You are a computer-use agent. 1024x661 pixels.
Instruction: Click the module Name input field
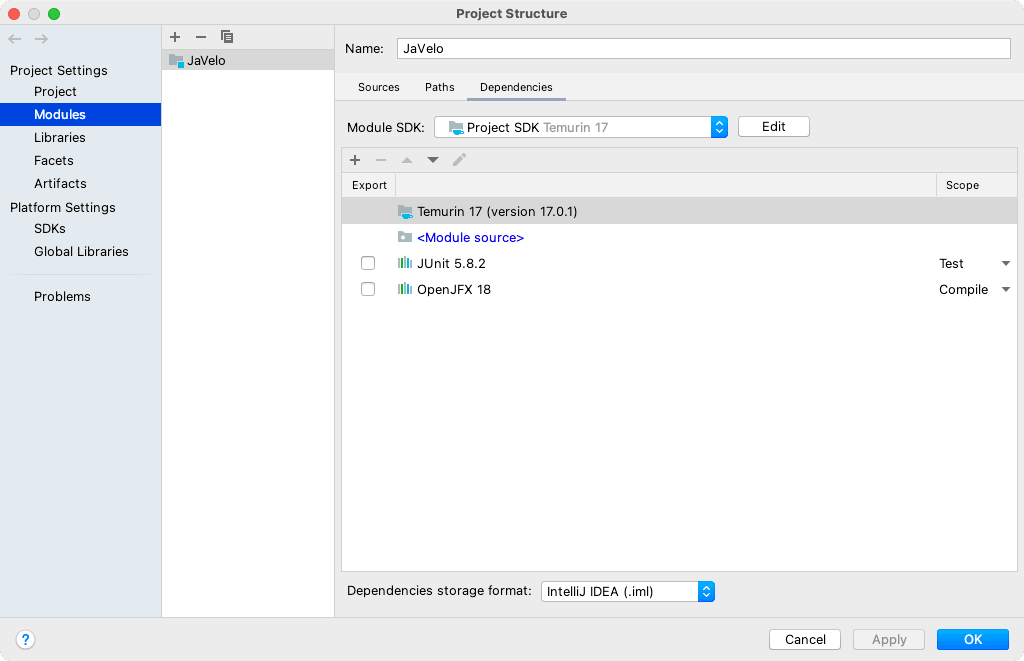click(704, 48)
